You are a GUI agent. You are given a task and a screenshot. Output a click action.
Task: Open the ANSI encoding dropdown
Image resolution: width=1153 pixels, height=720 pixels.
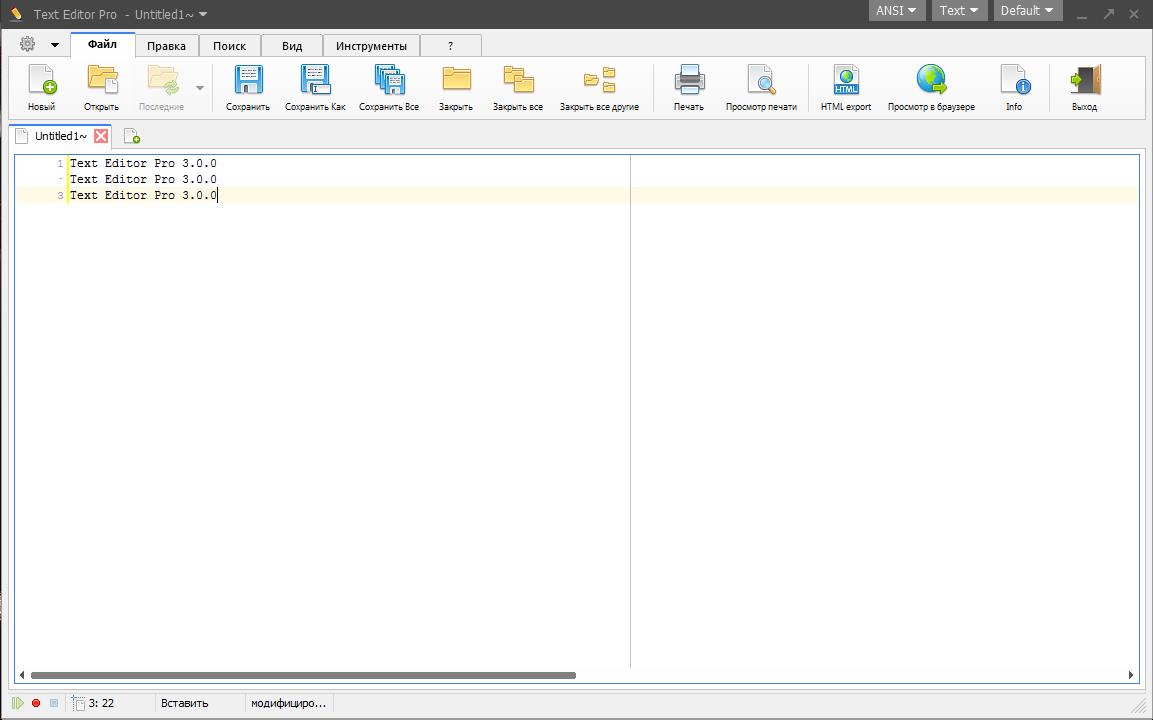(x=896, y=10)
